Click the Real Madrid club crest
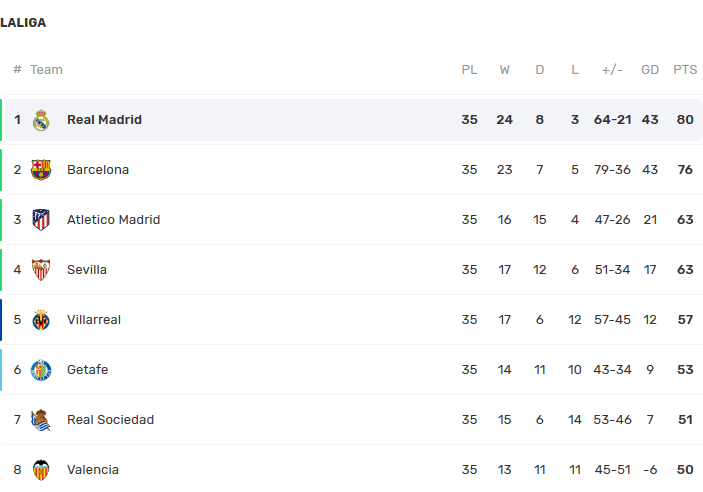Viewport: 703px width, 492px height. pyautogui.click(x=41, y=120)
